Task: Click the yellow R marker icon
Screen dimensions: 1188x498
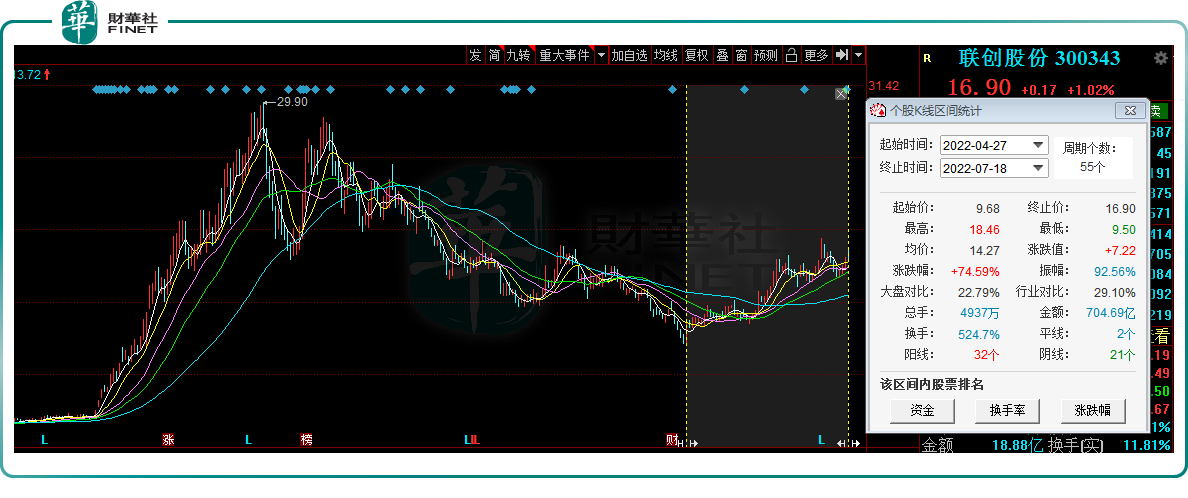Action: 927,58
